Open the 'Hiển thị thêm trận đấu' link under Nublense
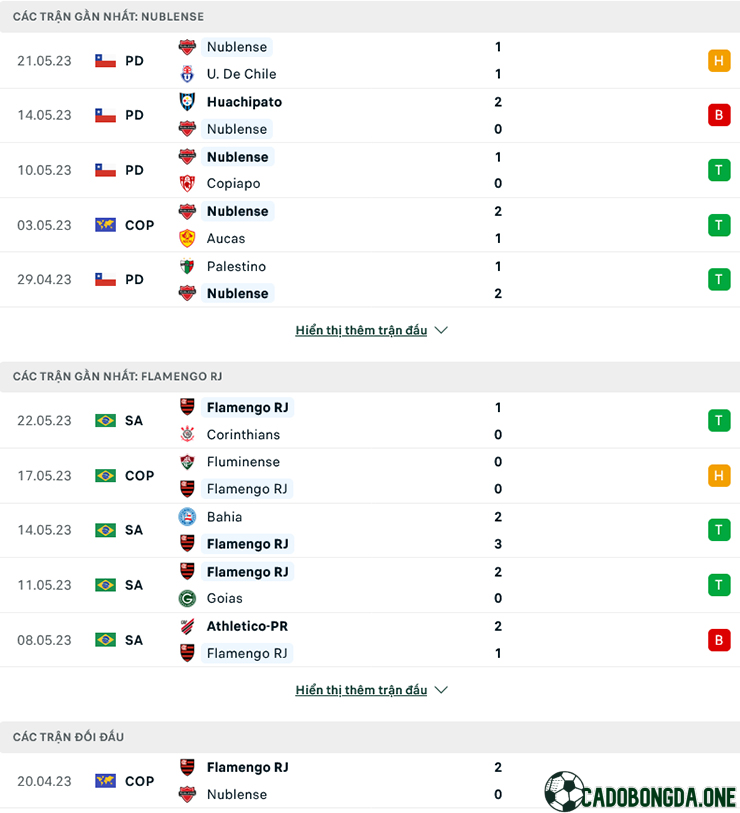Viewport: 740px width, 813px height. point(361,330)
